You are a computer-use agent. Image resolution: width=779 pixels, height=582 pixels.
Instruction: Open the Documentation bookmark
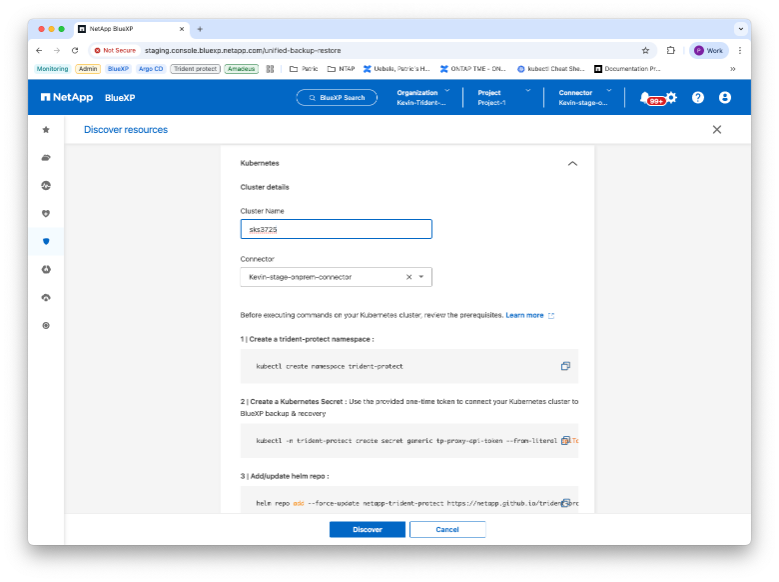click(x=627, y=69)
